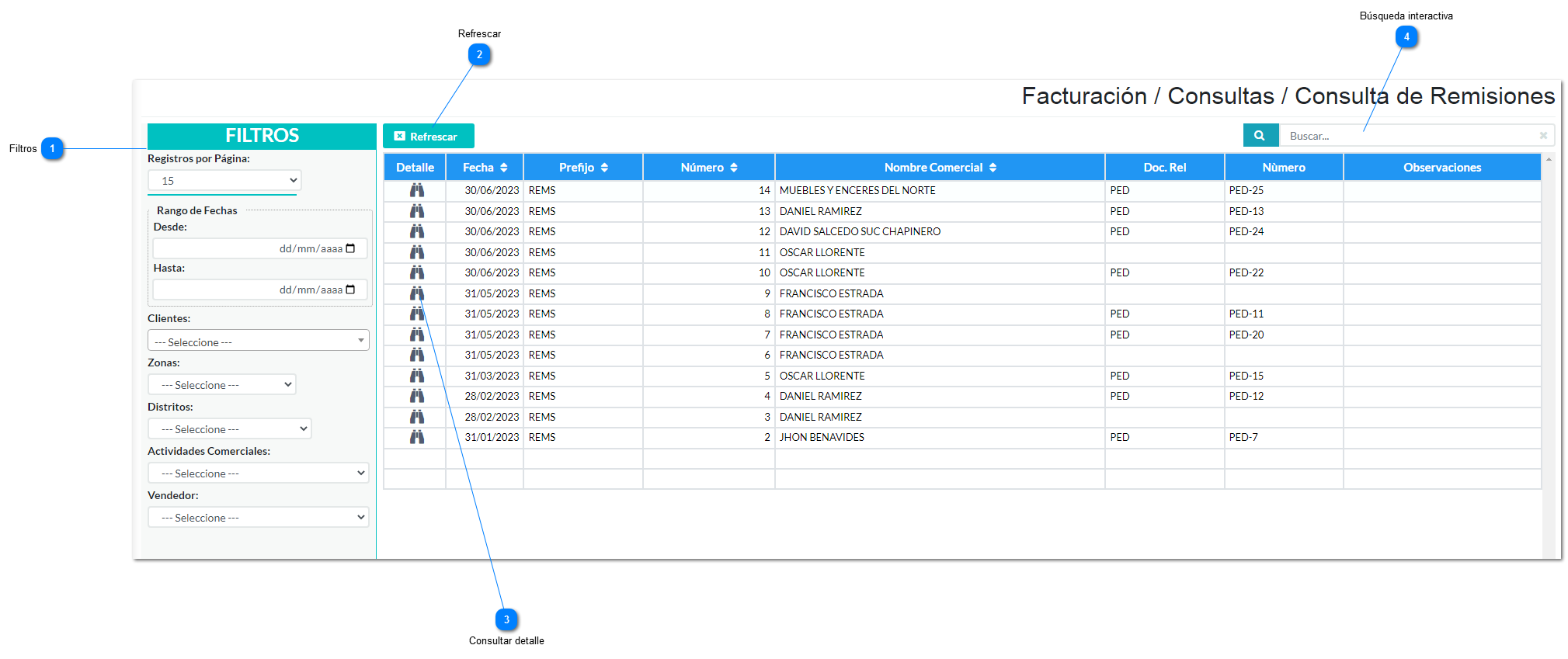Click the magnifier search button

(x=1260, y=135)
